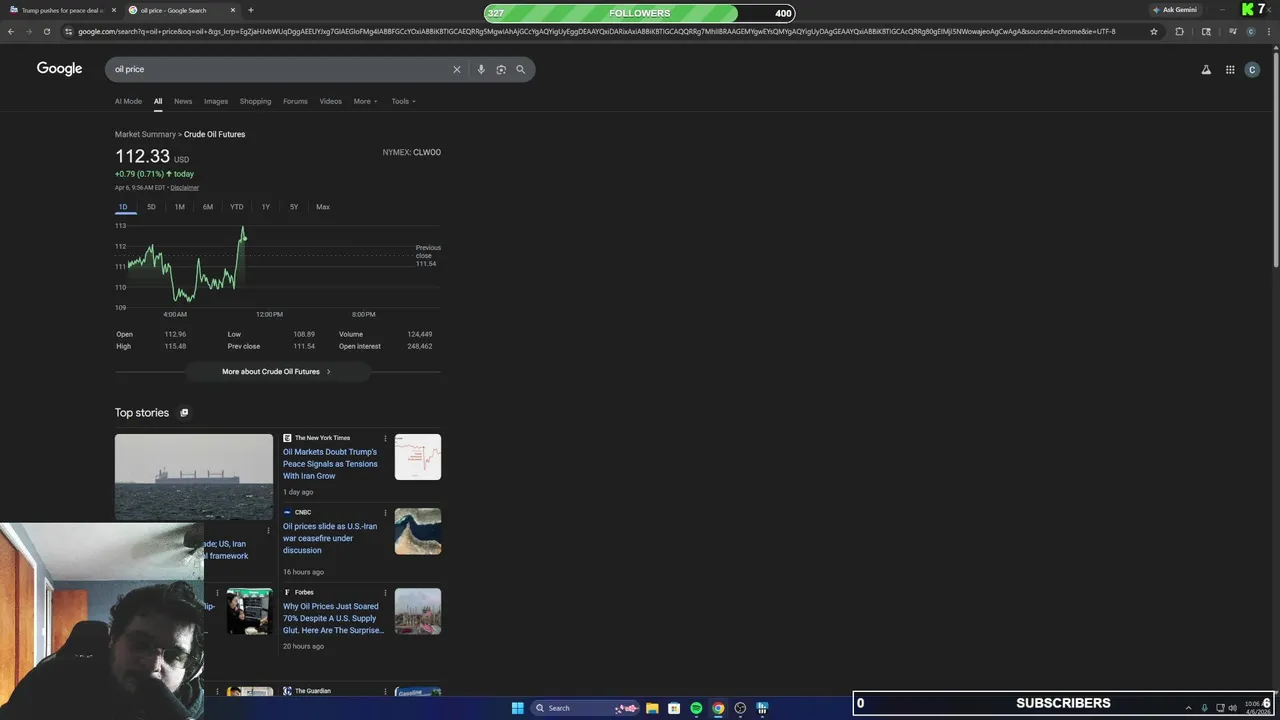Select the Images results tab
This screenshot has width=1280, height=720.
tap(216, 101)
